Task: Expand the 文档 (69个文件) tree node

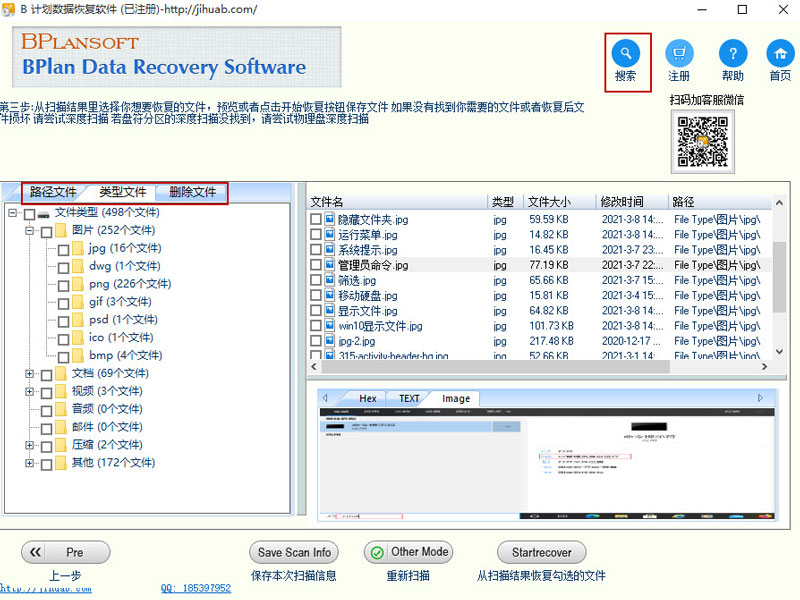Action: pos(30,374)
